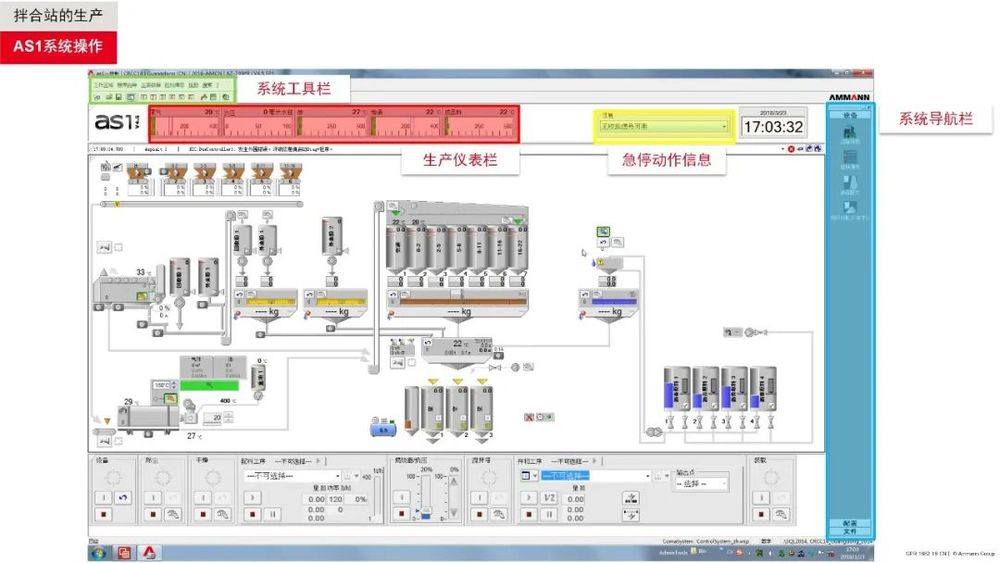
Task: Click manual hand icon in 干燥 group
Action: pyautogui.click(x=222, y=514)
